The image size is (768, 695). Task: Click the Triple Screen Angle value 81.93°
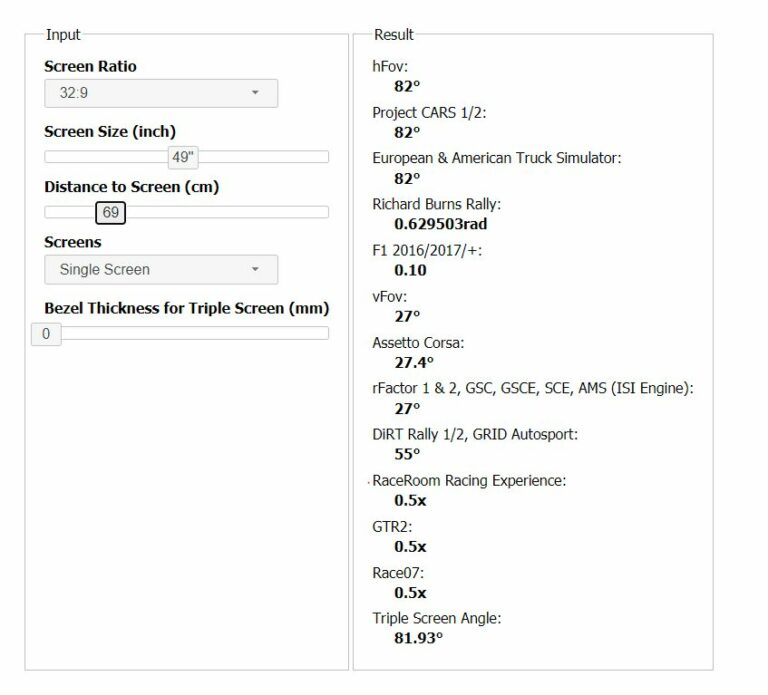coord(418,638)
